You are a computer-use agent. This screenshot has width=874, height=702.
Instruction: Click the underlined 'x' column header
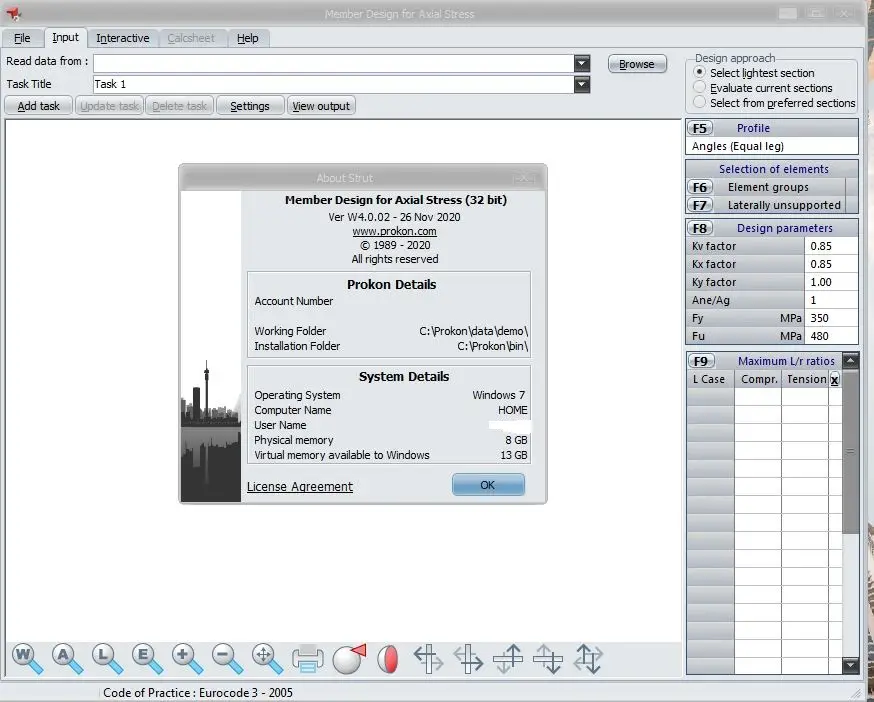click(x=834, y=380)
